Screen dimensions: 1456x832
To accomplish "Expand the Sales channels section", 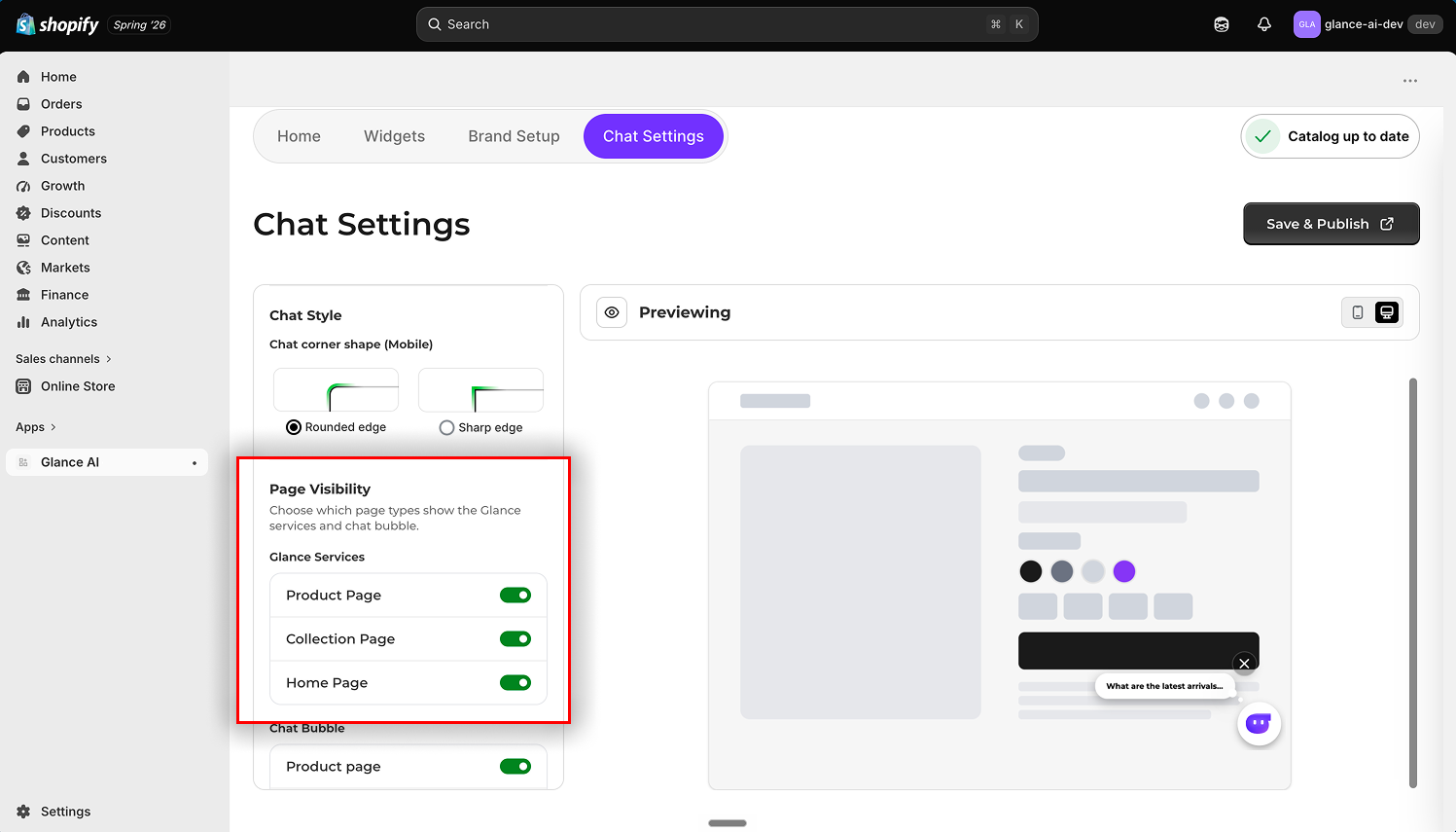I will tap(64, 359).
